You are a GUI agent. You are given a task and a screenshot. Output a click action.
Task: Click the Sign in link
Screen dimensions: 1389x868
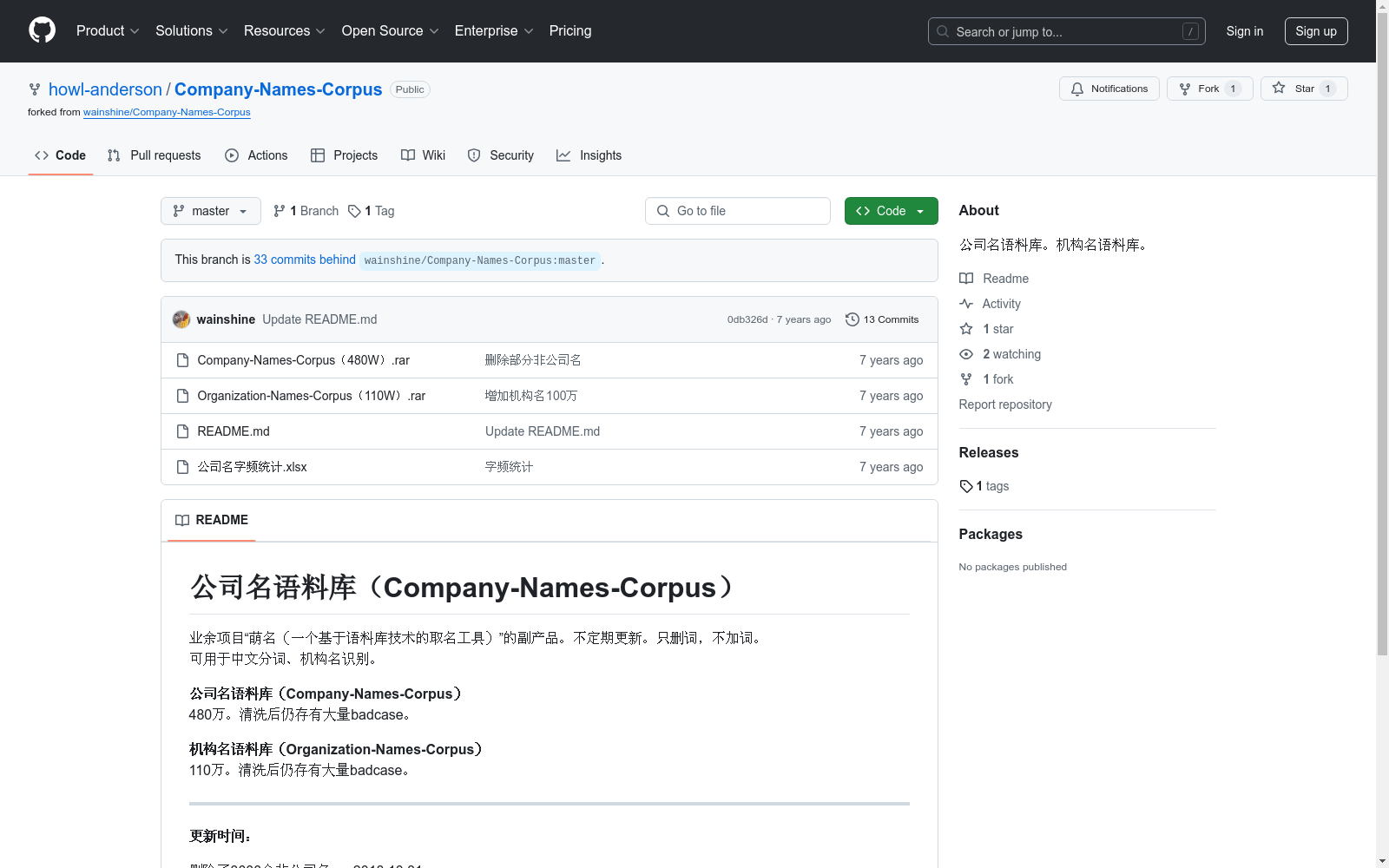pyautogui.click(x=1244, y=31)
